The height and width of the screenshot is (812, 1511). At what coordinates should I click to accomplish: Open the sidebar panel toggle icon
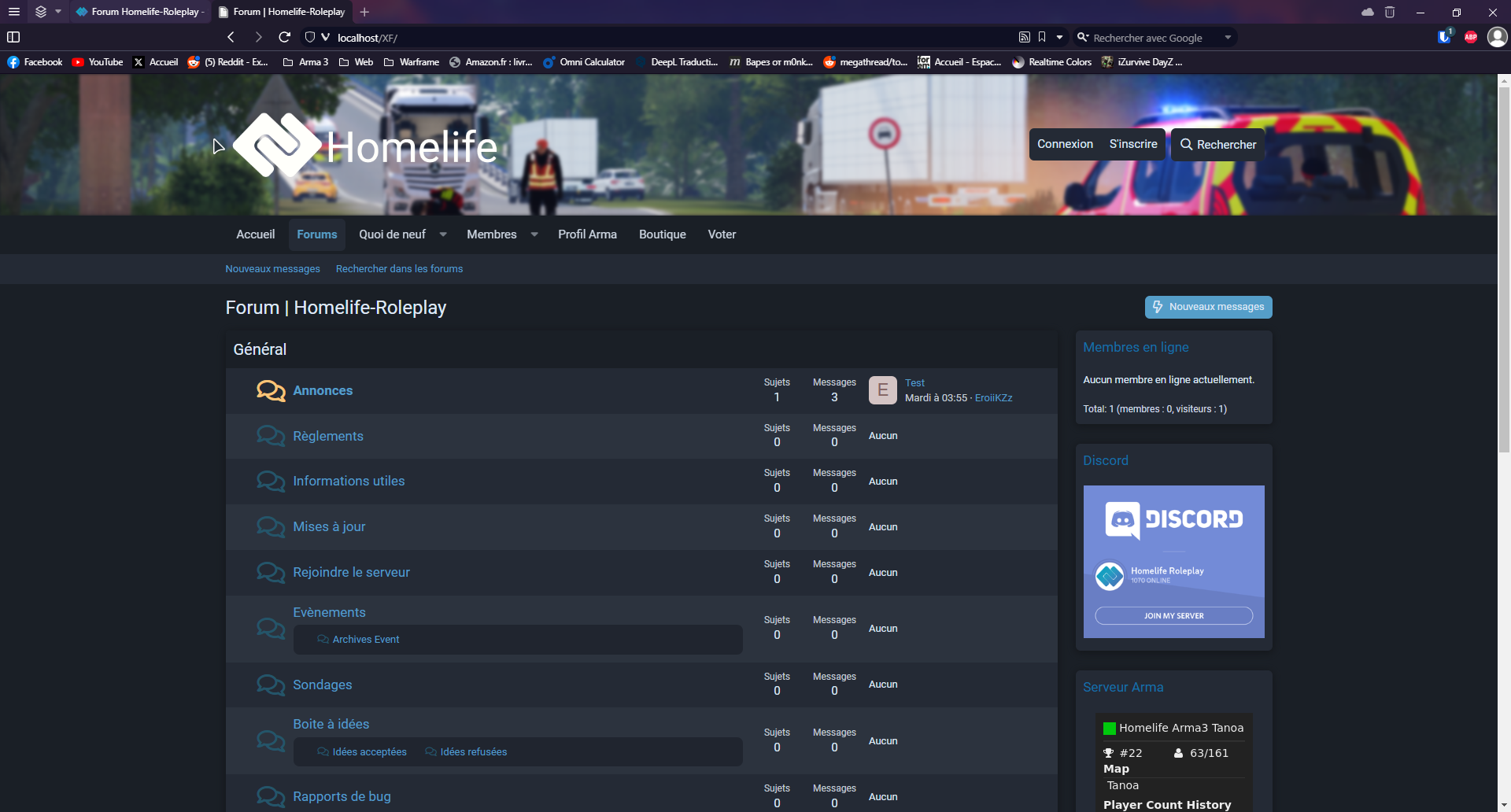point(13,37)
